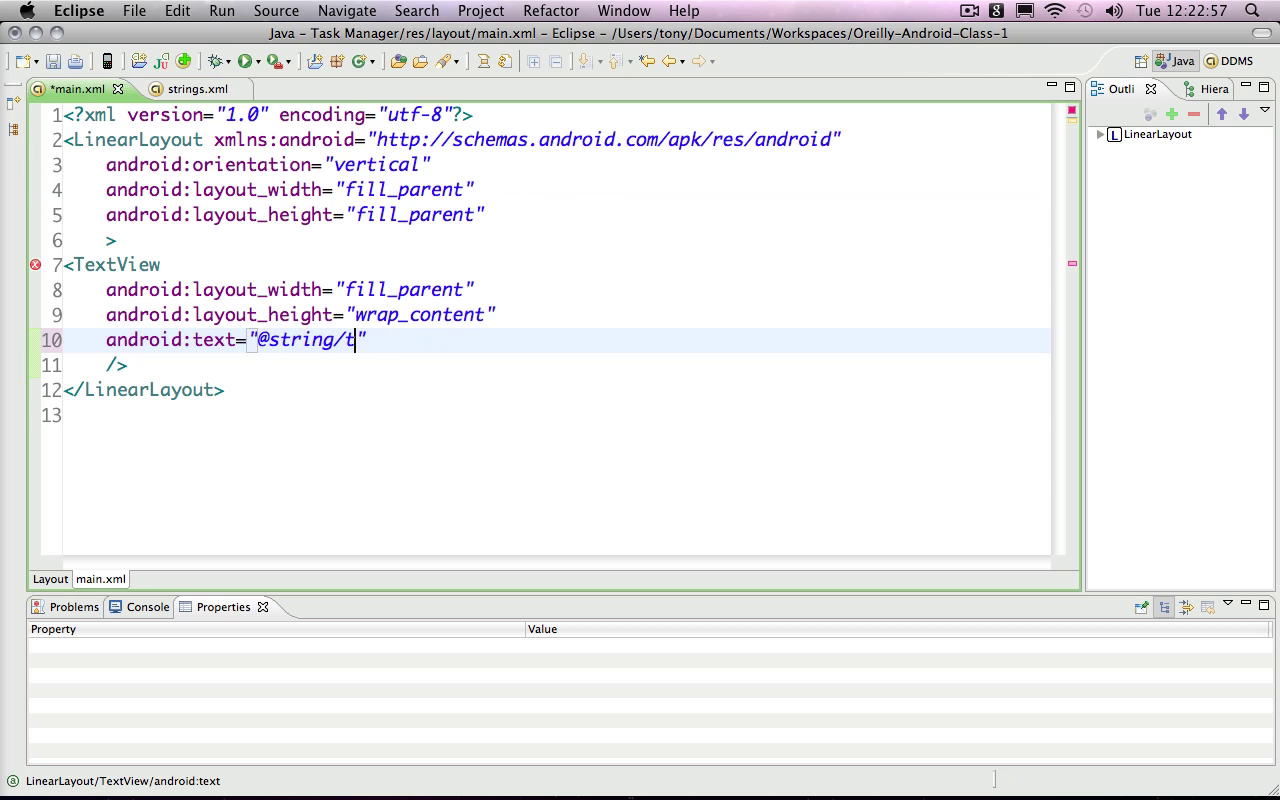Viewport: 1280px width, 800px height.
Task: Click the New Android Project icon
Action: tap(139, 61)
